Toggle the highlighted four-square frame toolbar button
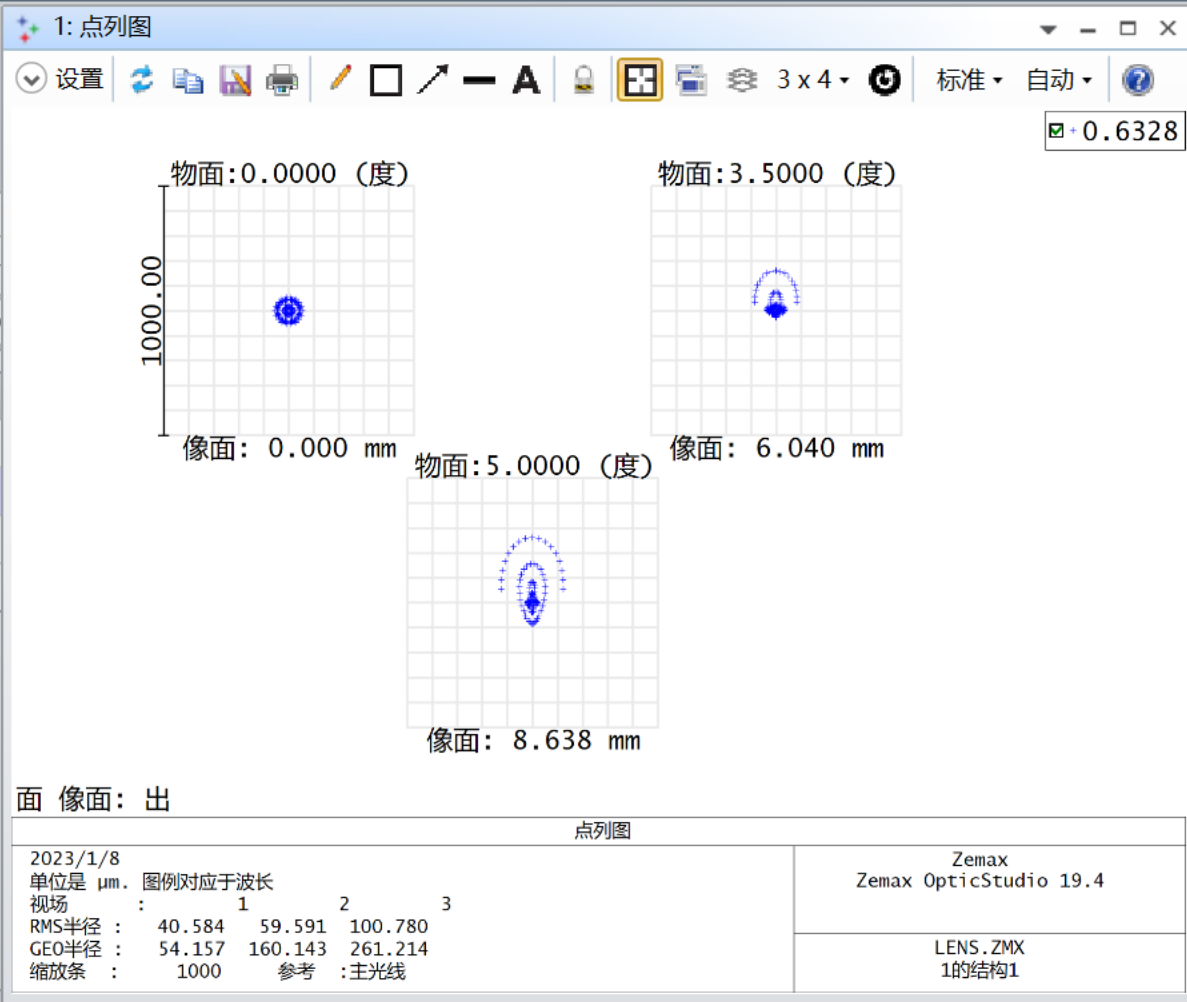This screenshot has width=1187, height=1002. click(640, 79)
